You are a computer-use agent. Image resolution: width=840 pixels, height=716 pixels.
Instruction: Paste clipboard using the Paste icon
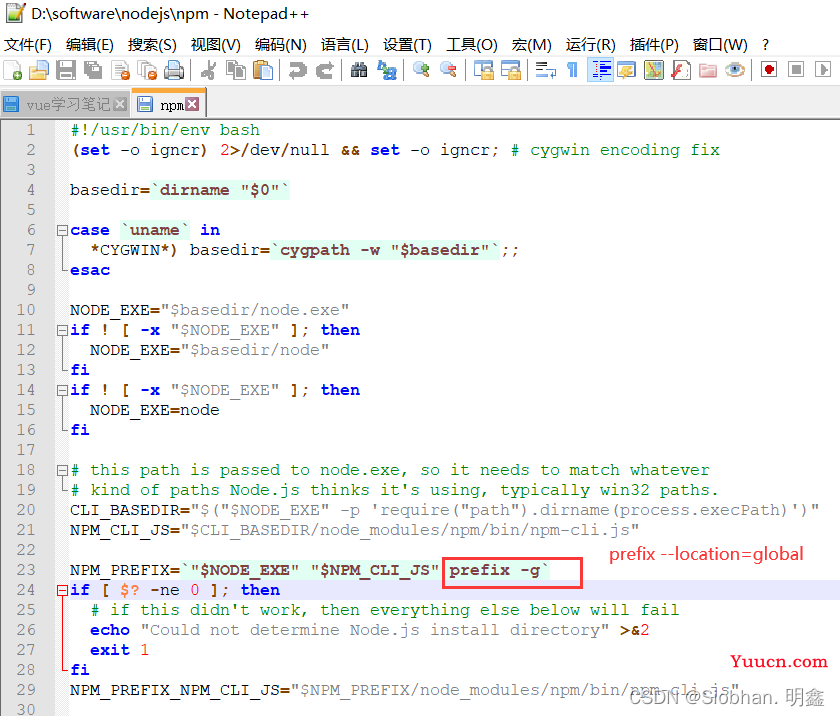[x=262, y=70]
